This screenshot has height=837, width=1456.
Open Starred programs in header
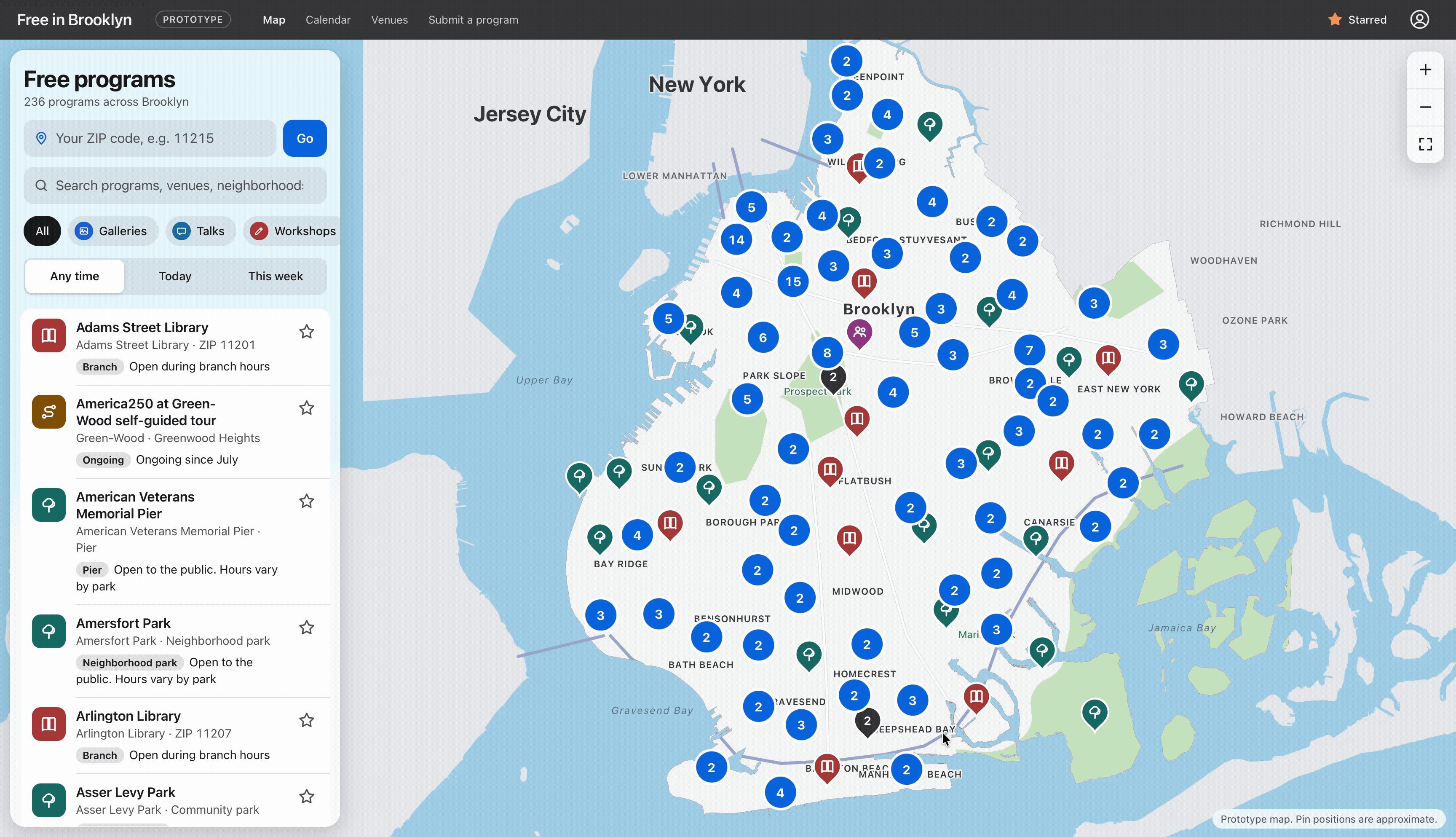1357,19
